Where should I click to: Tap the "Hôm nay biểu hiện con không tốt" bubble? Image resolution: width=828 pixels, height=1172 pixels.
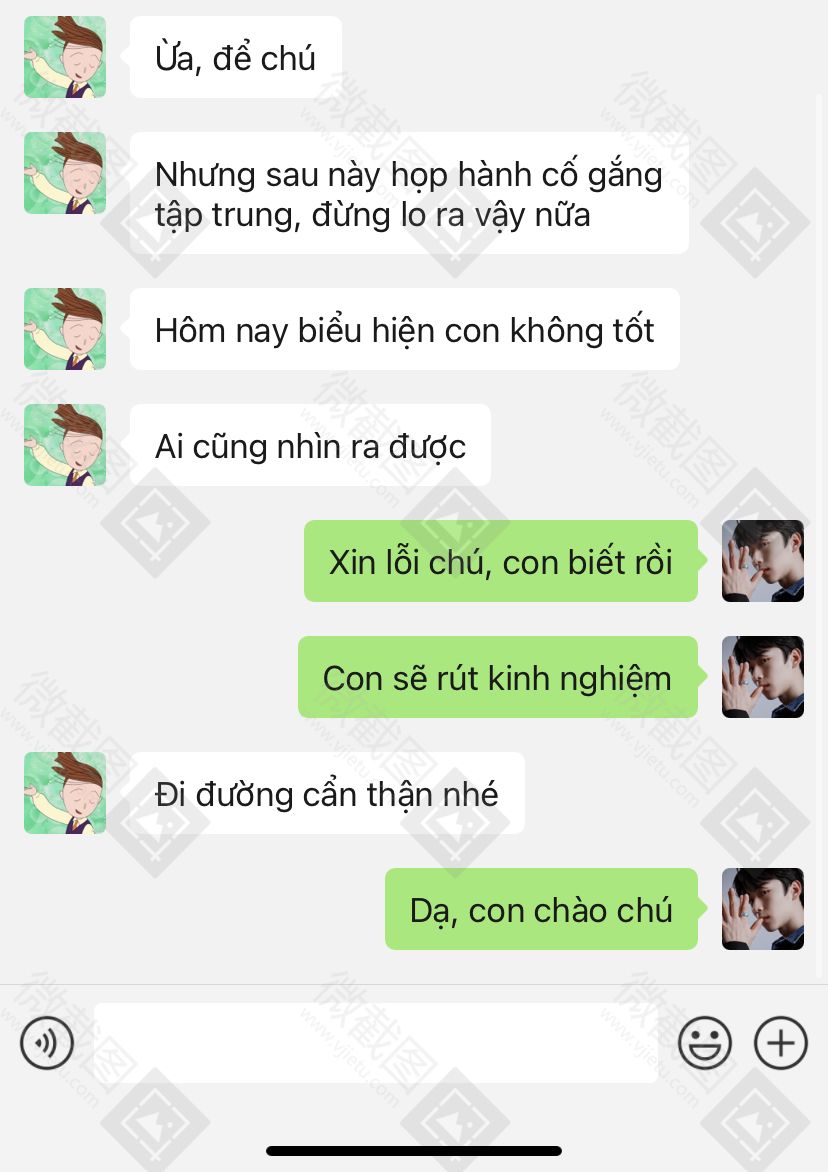tap(405, 329)
